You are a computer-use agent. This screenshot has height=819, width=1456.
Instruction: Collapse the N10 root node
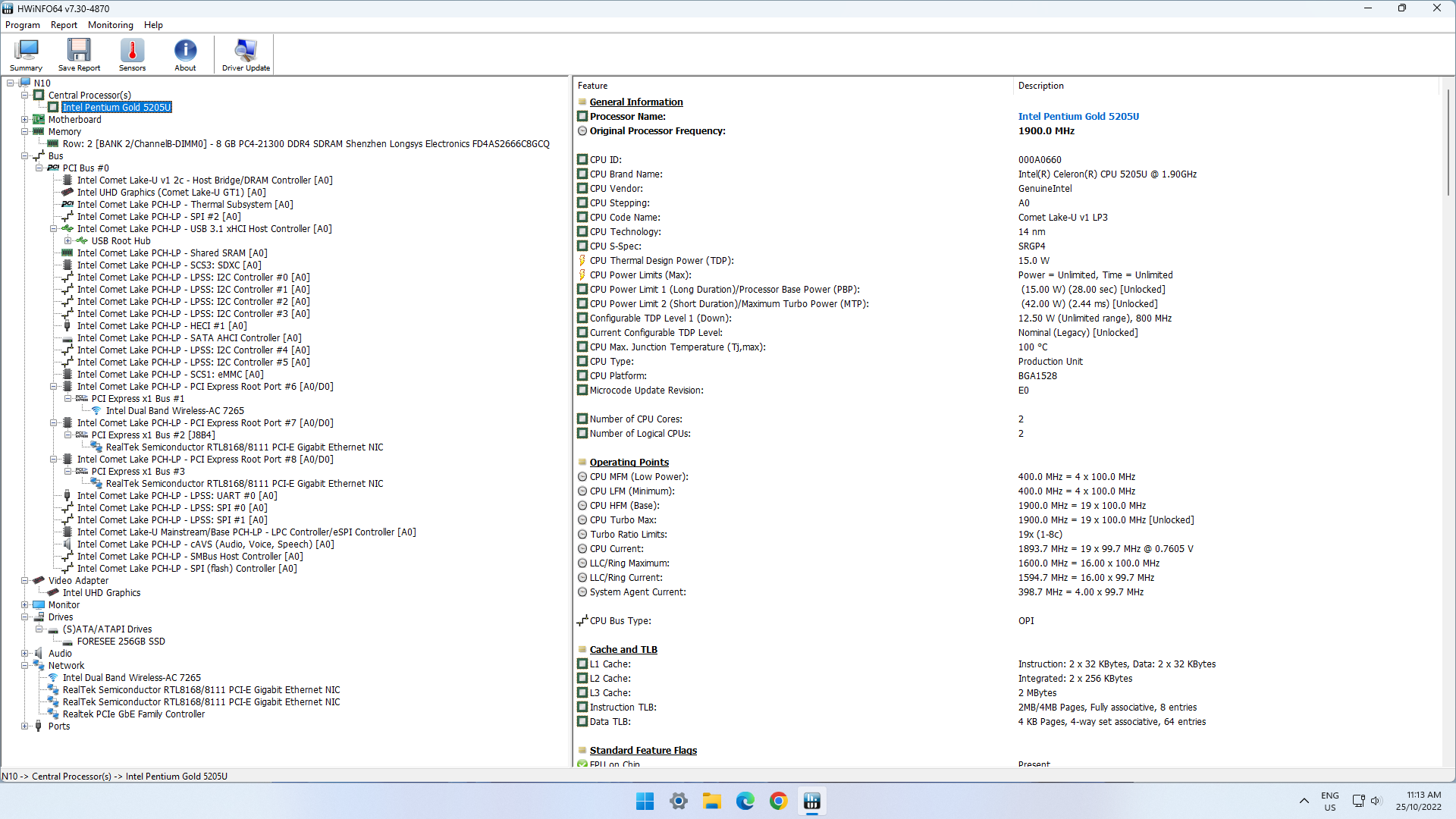[11, 83]
